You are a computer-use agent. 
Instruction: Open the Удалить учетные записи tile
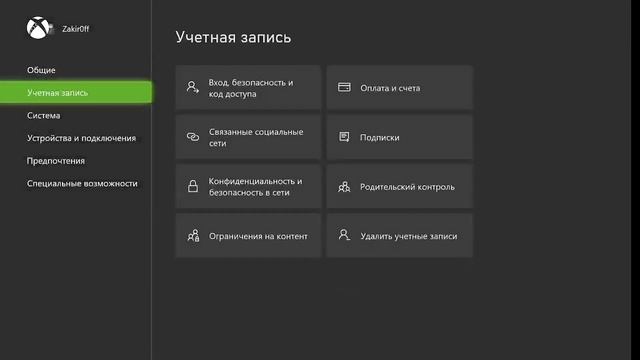pyautogui.click(x=400, y=236)
